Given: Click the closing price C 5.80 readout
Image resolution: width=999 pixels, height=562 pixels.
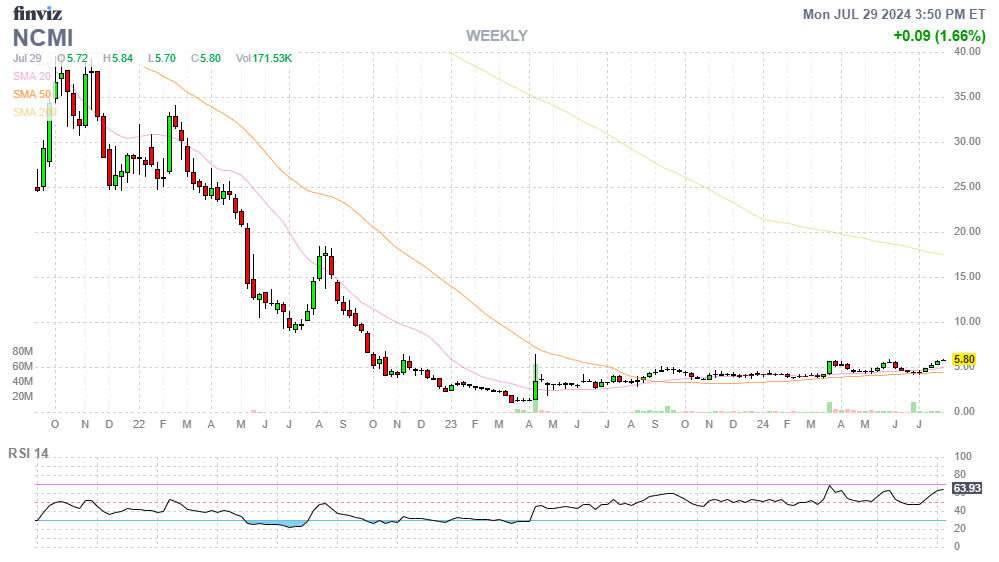Looking at the screenshot, I should pos(210,59).
